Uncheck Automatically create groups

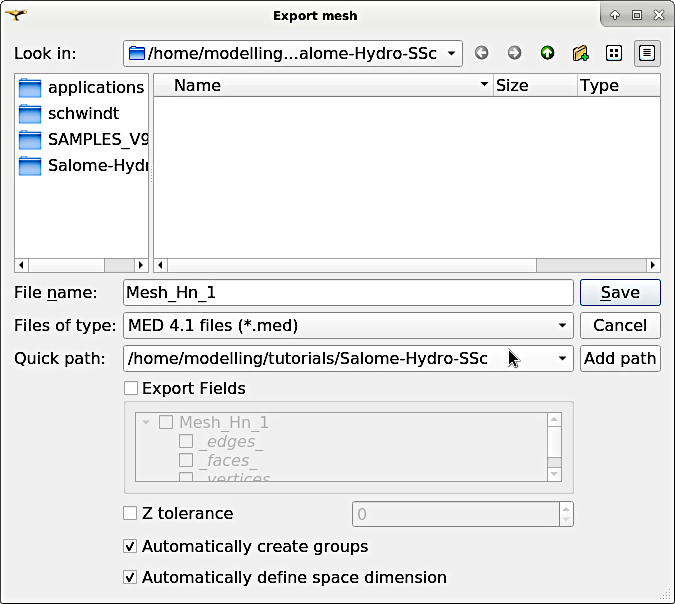point(130,546)
